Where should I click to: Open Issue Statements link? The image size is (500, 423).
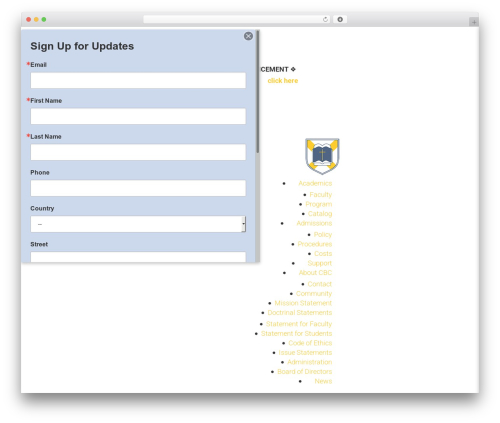coord(305,353)
